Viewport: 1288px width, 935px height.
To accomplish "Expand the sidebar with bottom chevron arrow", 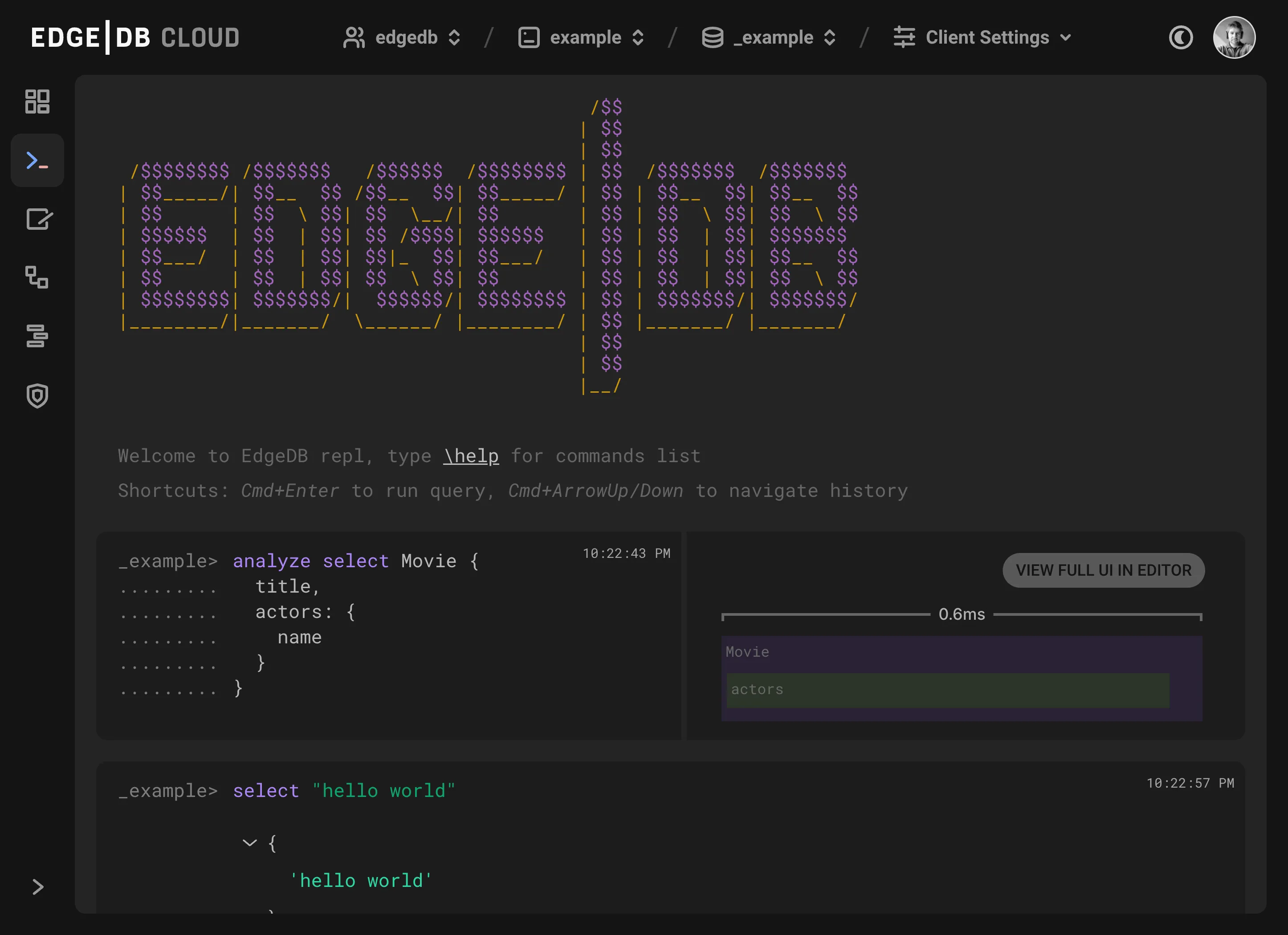I will click(x=37, y=887).
